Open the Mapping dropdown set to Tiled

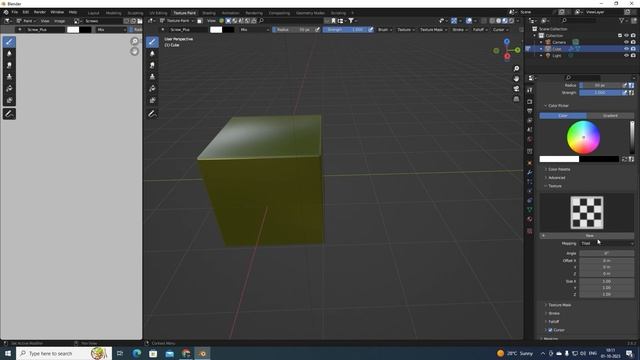(607, 243)
